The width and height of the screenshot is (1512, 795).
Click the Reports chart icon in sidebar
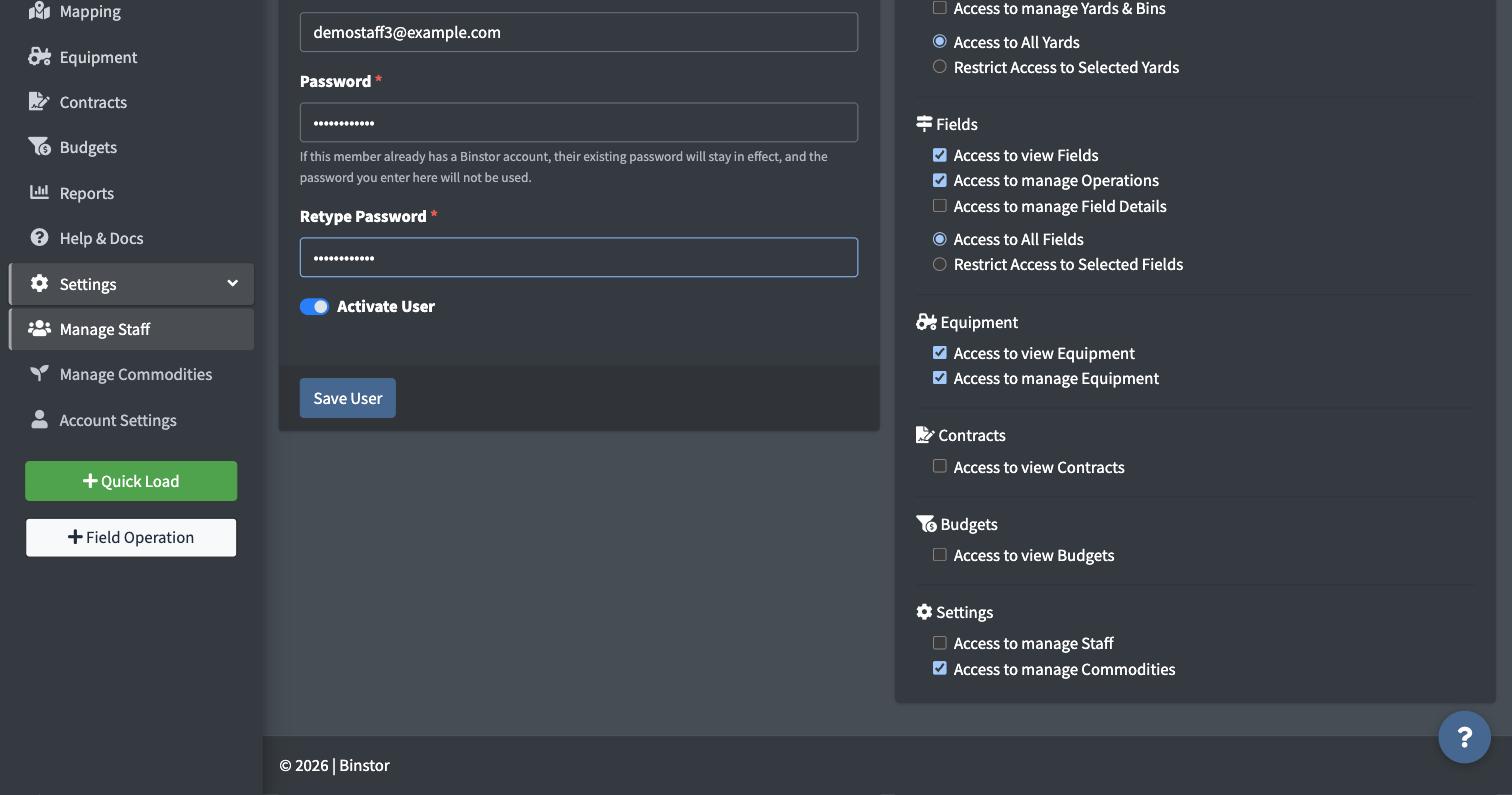tap(39, 192)
